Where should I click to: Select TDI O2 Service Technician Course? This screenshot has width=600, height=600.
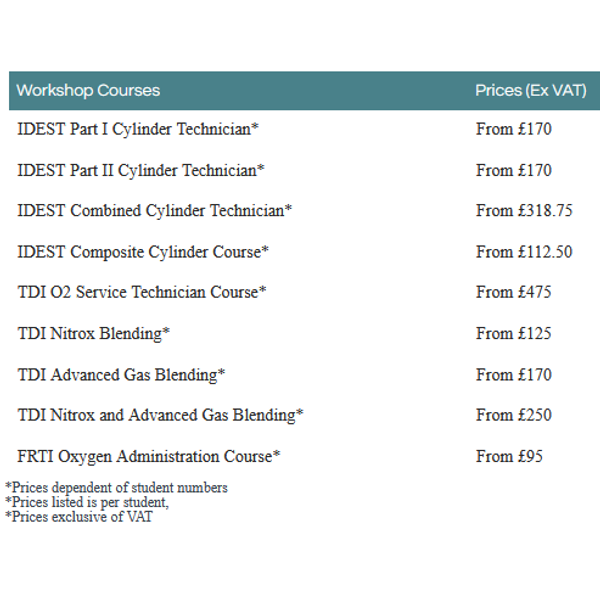pyautogui.click(x=142, y=292)
